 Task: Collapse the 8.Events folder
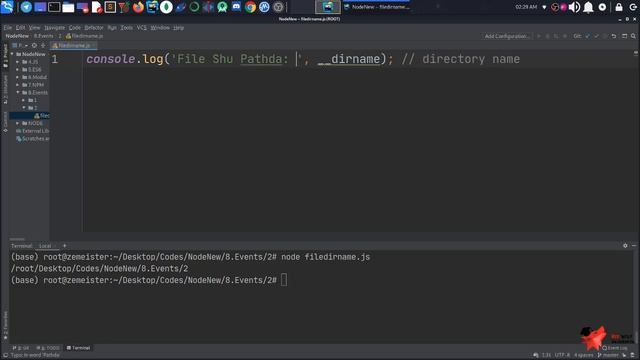pyautogui.click(x=18, y=93)
